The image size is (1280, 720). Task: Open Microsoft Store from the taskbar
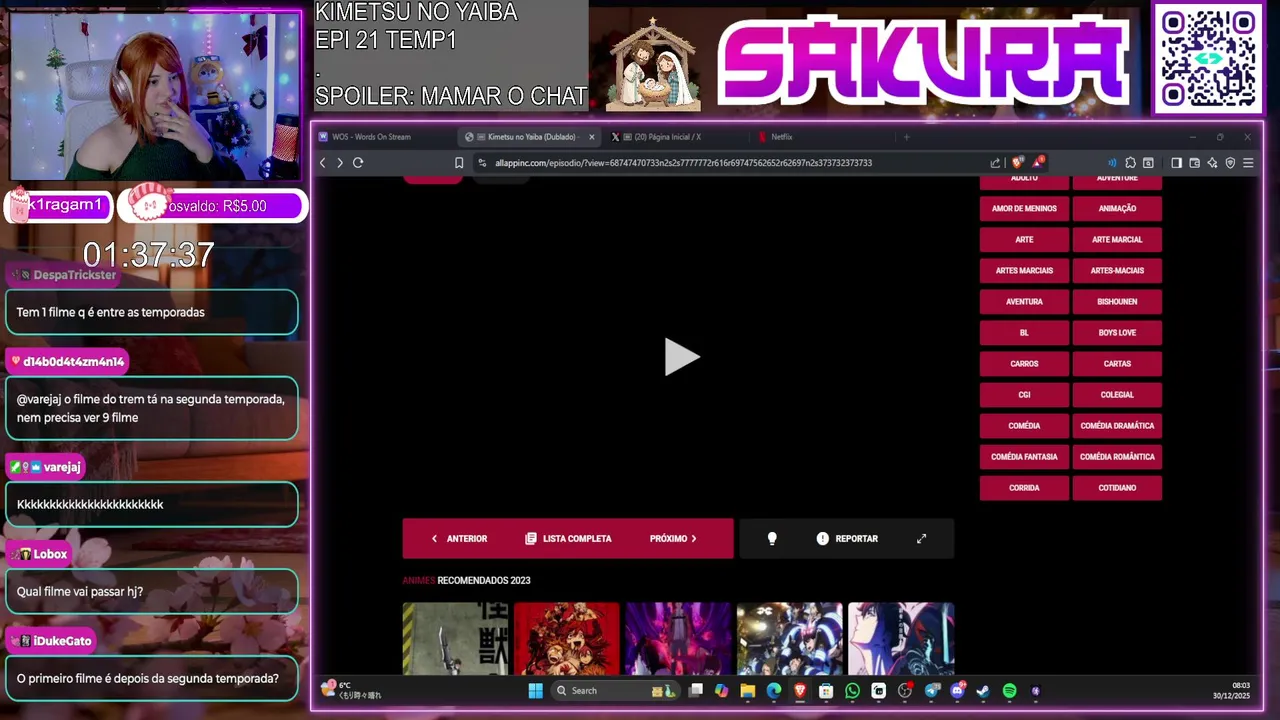point(826,691)
